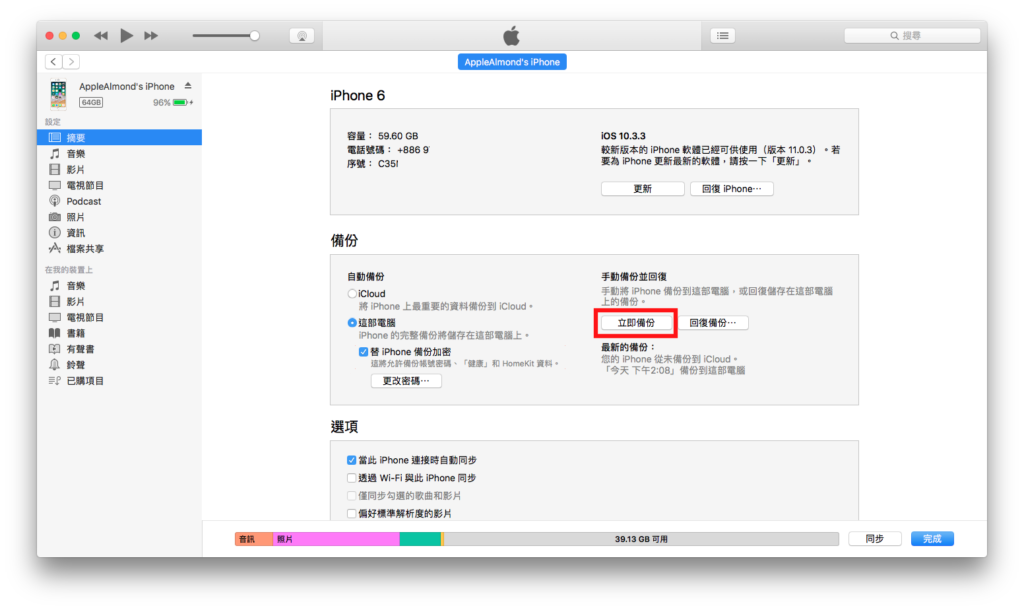Click the 64GB capacity badge
Screen dimensions: 1024x610
coord(91,103)
